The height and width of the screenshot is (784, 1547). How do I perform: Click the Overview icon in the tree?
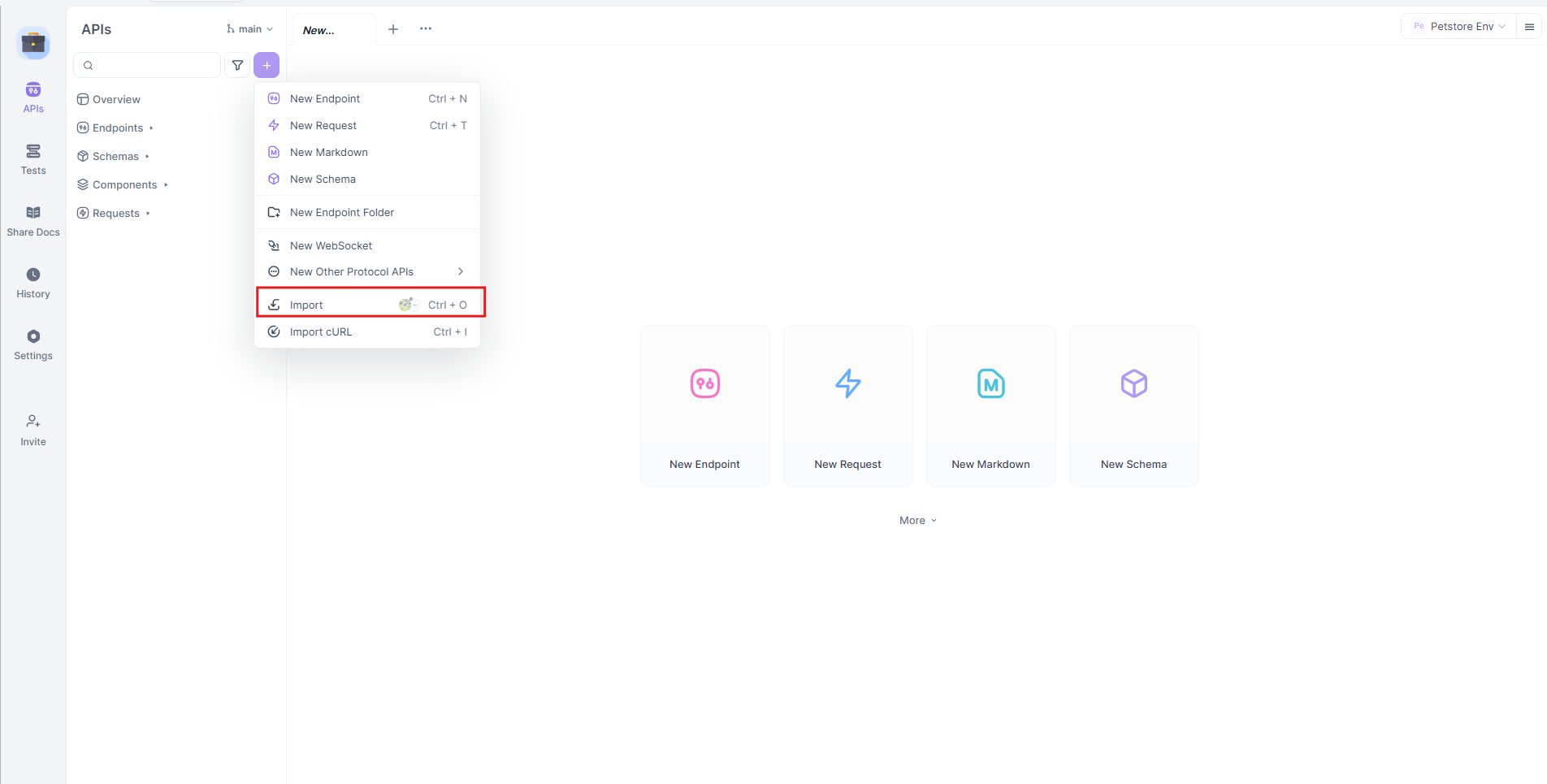point(83,99)
